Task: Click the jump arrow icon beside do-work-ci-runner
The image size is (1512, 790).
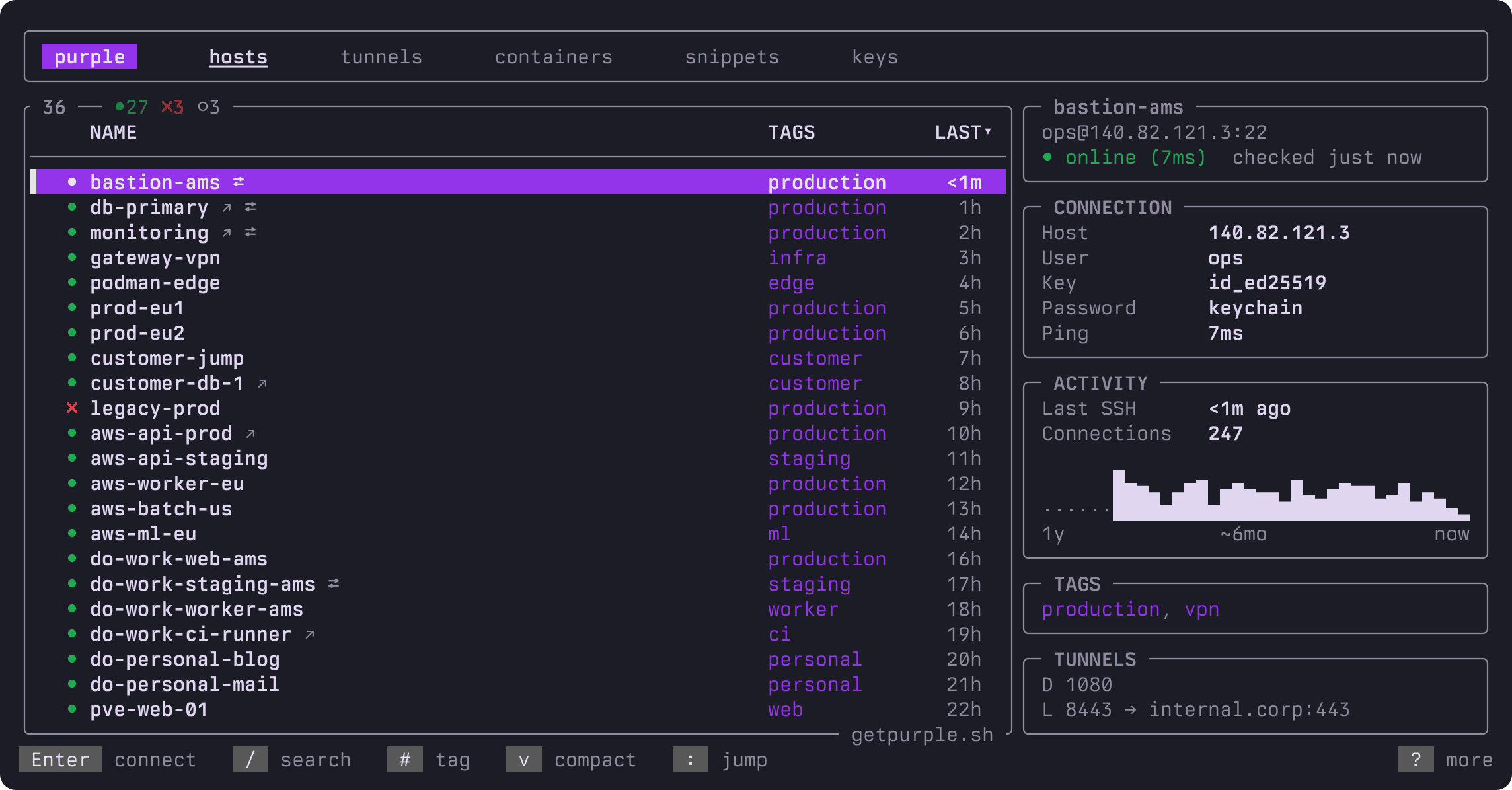Action: click(310, 634)
